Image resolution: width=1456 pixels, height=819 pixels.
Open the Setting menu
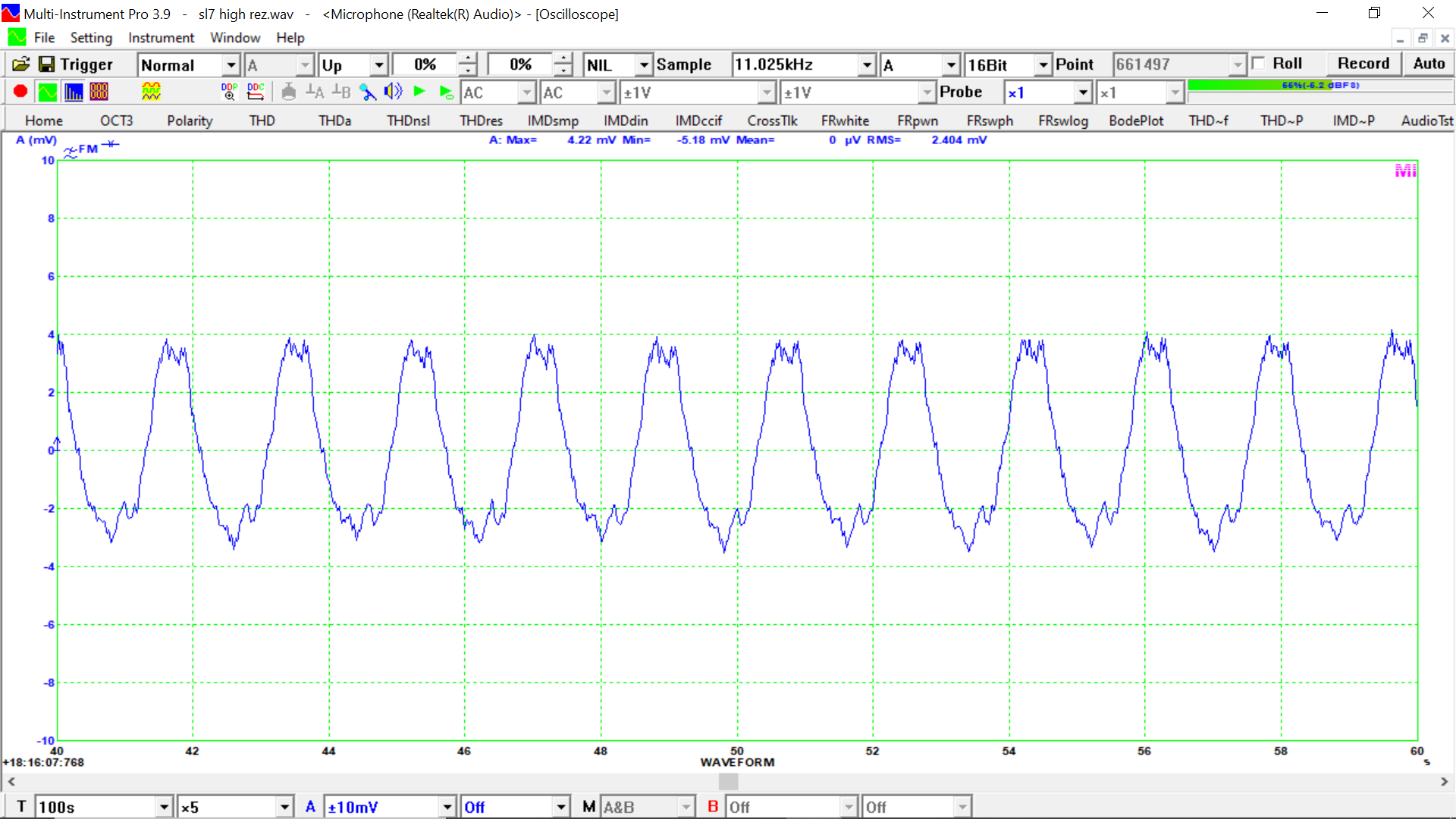pos(91,37)
